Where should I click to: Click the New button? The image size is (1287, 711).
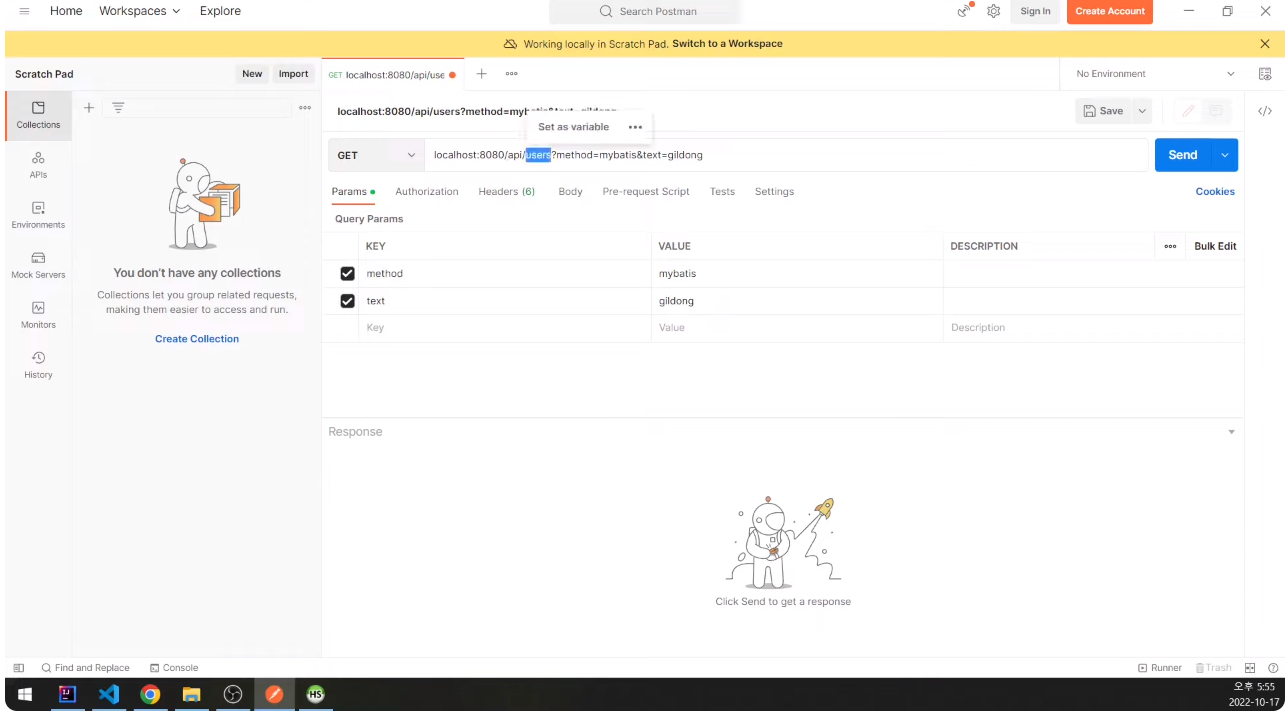pos(252,74)
